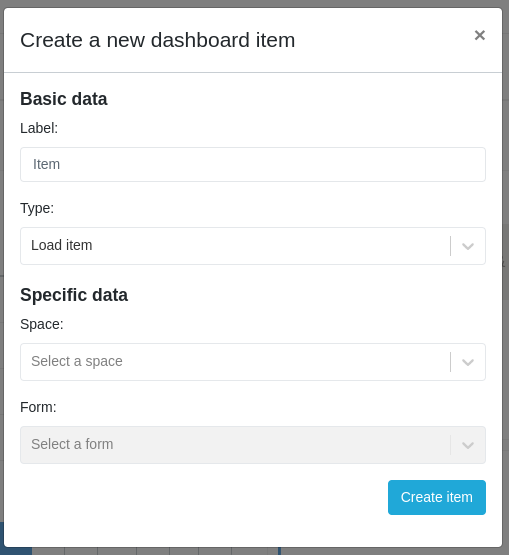Click the dimmed backdrop below the dialog

[x=389, y=551]
